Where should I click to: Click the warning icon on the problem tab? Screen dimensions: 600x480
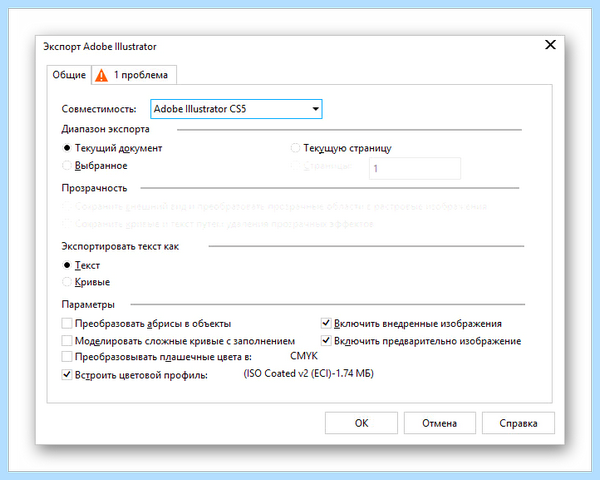point(101,75)
